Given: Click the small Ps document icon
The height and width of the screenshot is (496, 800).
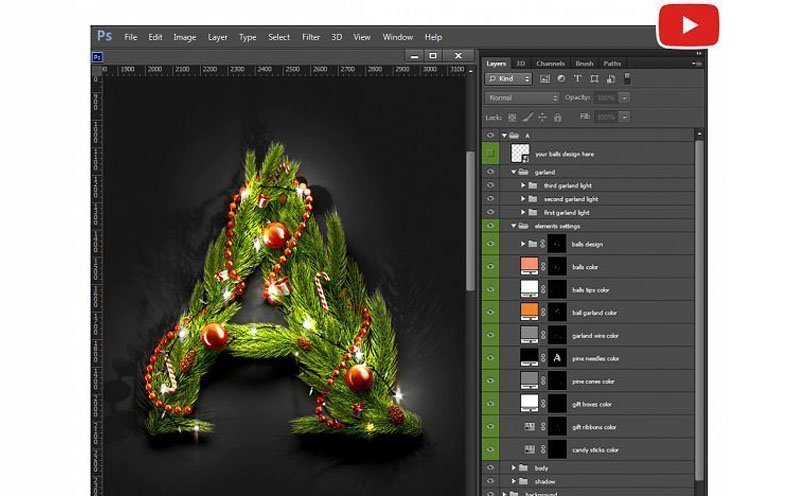Looking at the screenshot, I should click(97, 57).
